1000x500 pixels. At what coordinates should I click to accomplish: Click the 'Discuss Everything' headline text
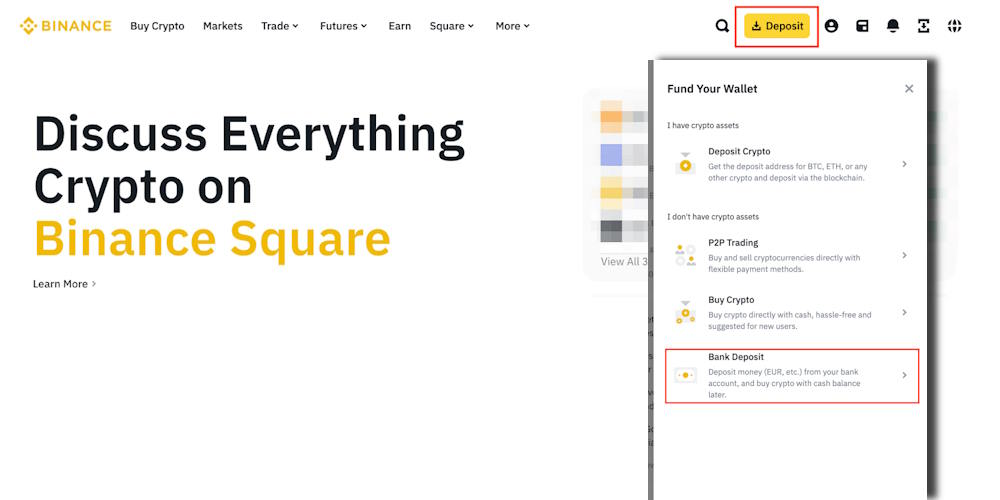coord(249,135)
